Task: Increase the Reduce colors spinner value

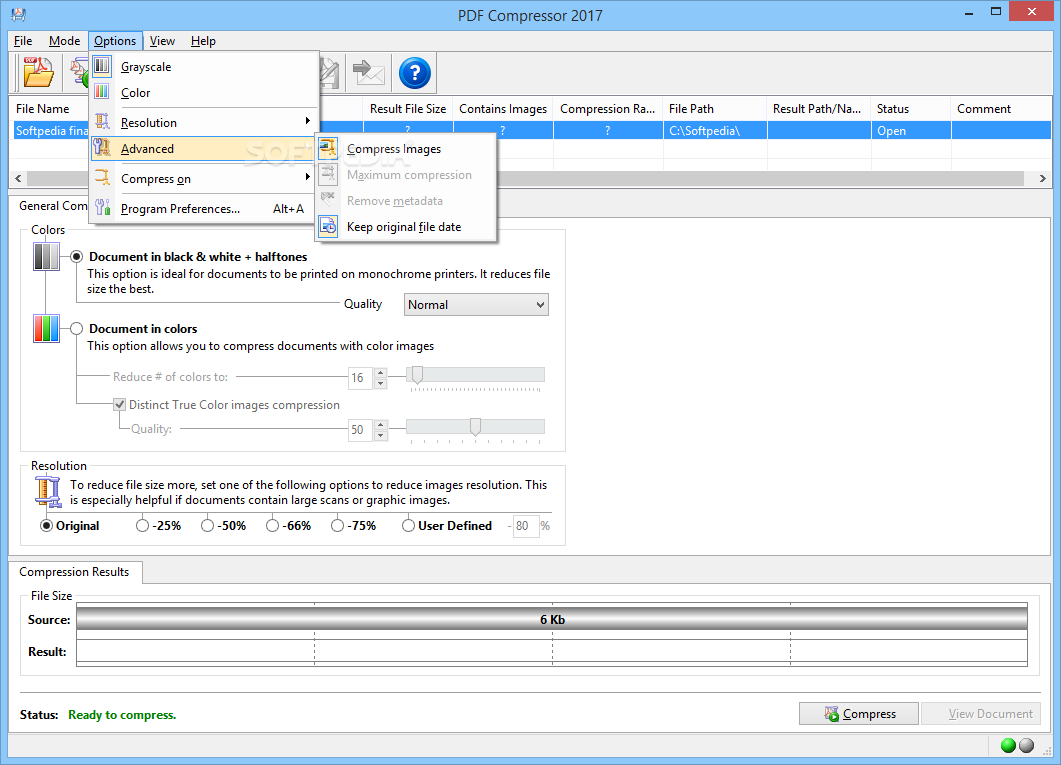Action: point(380,372)
